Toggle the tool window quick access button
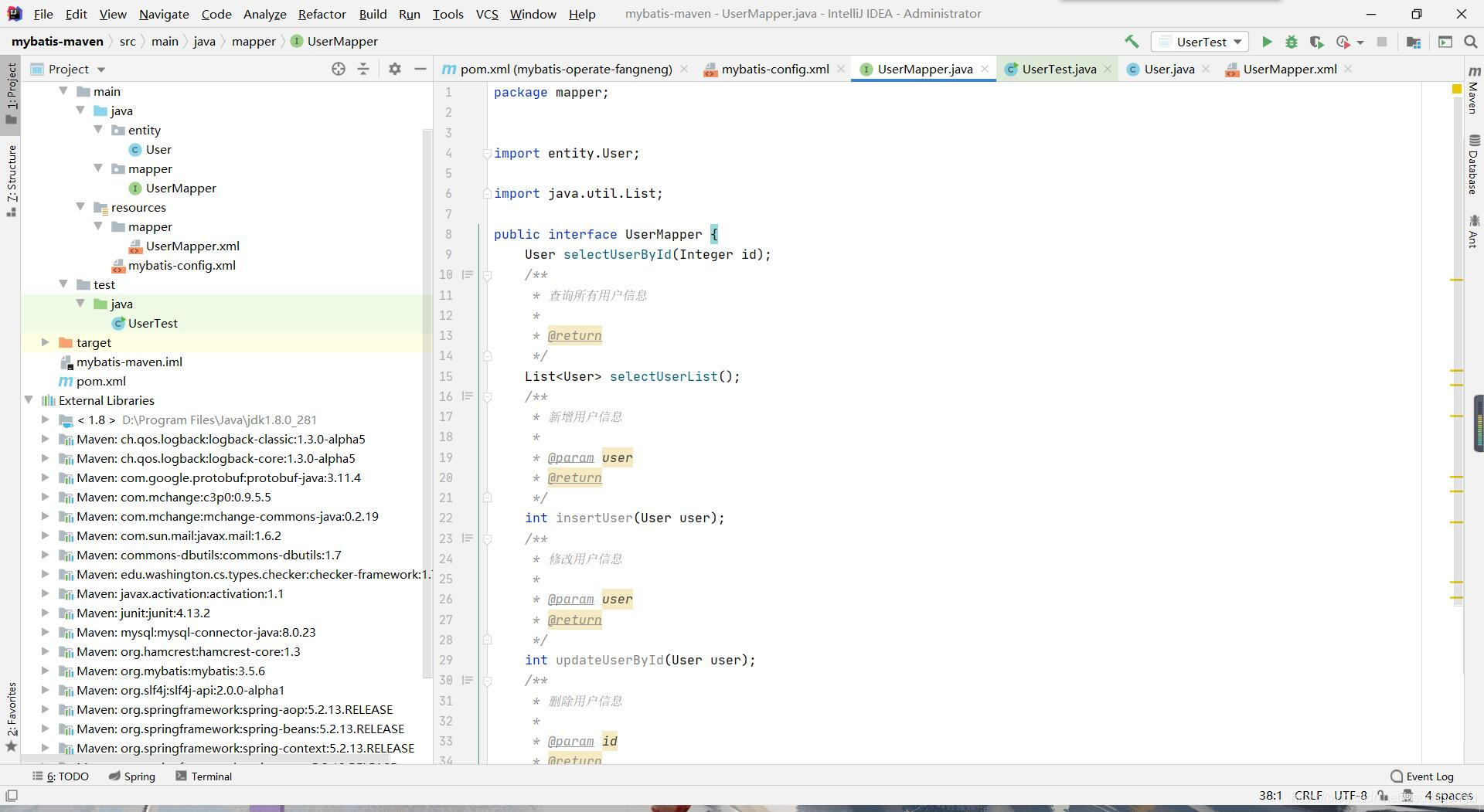 pyautogui.click(x=12, y=796)
